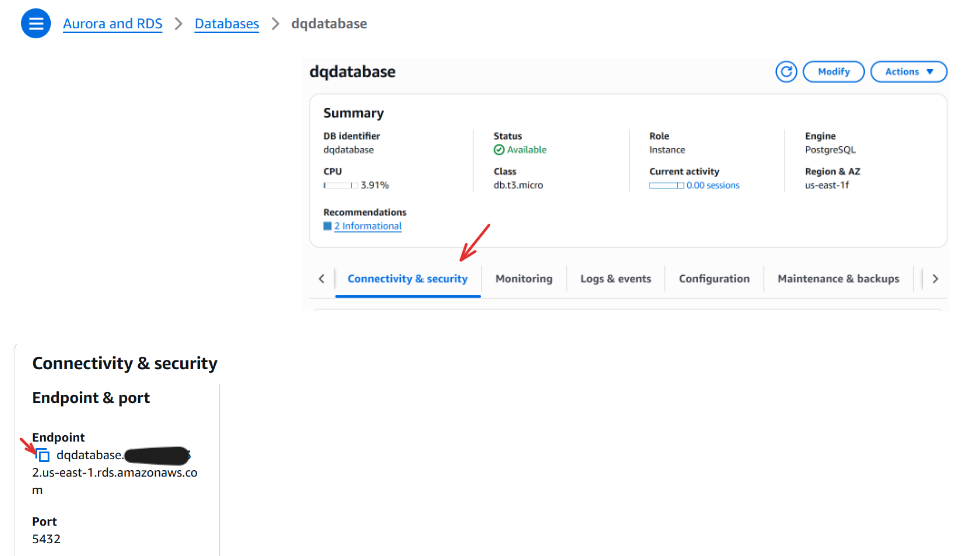Click the CPU usage bar
This screenshot has width=965, height=556.
(x=340, y=185)
